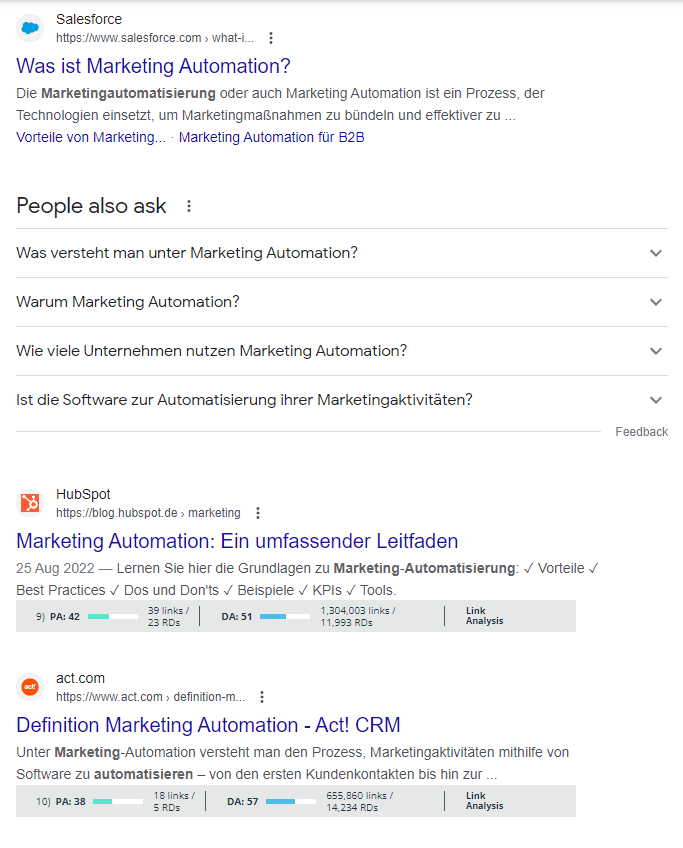
Task: Click the Salesforce cloud favicon
Action: (30, 29)
